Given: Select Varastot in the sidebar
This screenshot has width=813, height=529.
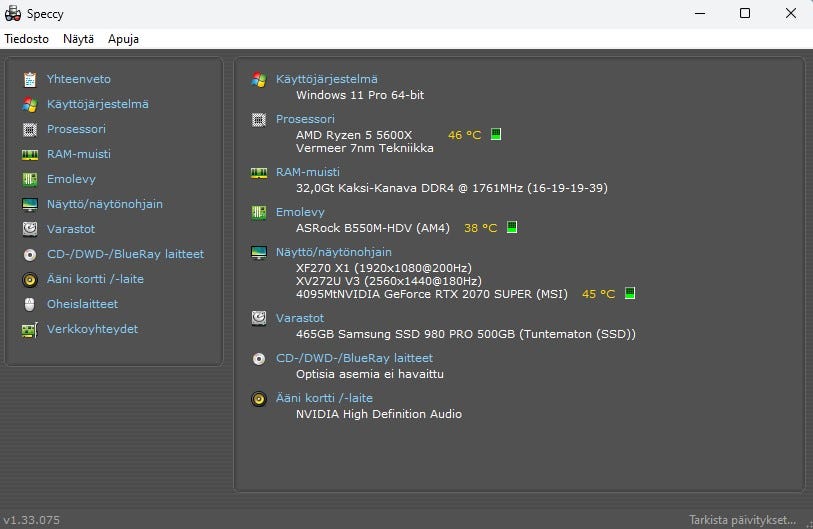Looking at the screenshot, I should pyautogui.click(x=71, y=229).
